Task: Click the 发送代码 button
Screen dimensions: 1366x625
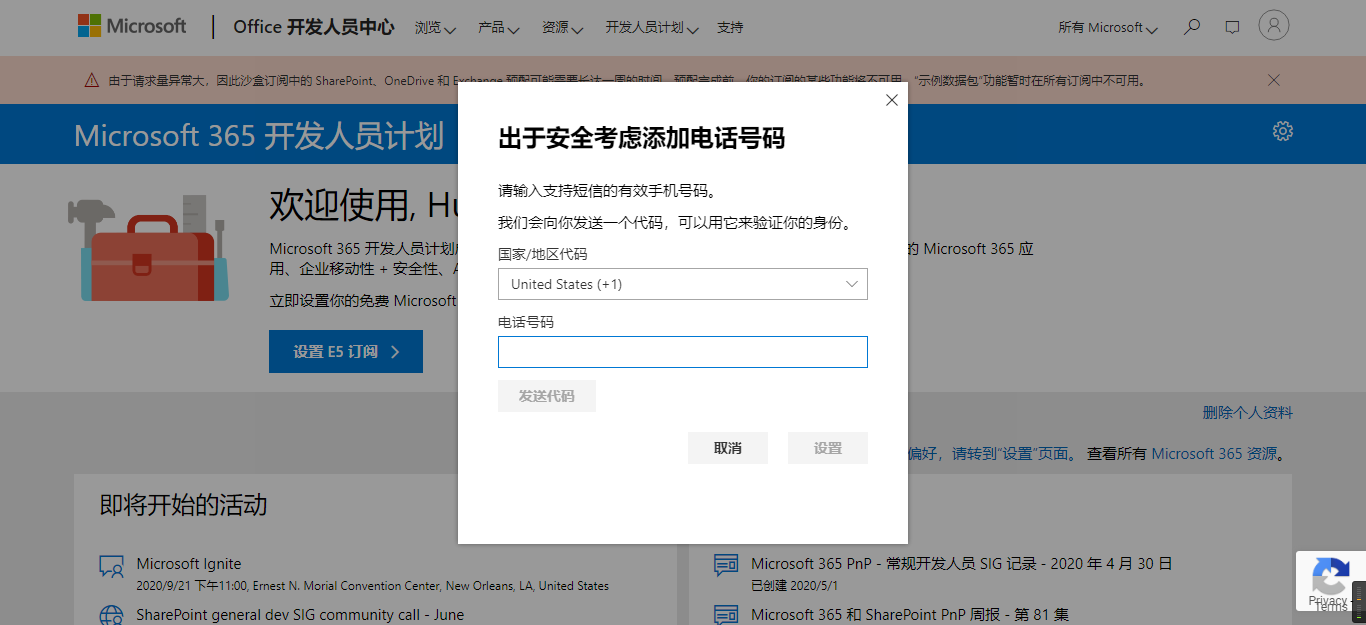Action: click(547, 396)
